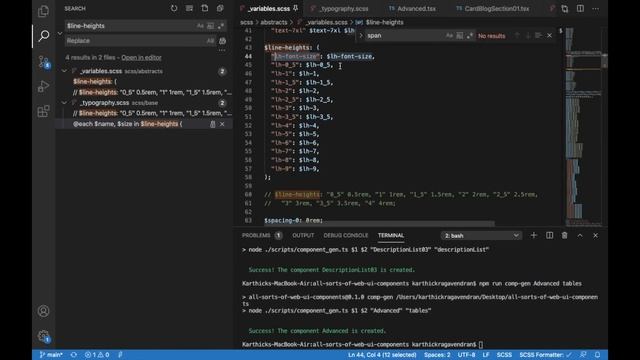Image resolution: width=640 pixels, height=360 pixels.
Task: Split the terminal pane
Action: [549, 236]
